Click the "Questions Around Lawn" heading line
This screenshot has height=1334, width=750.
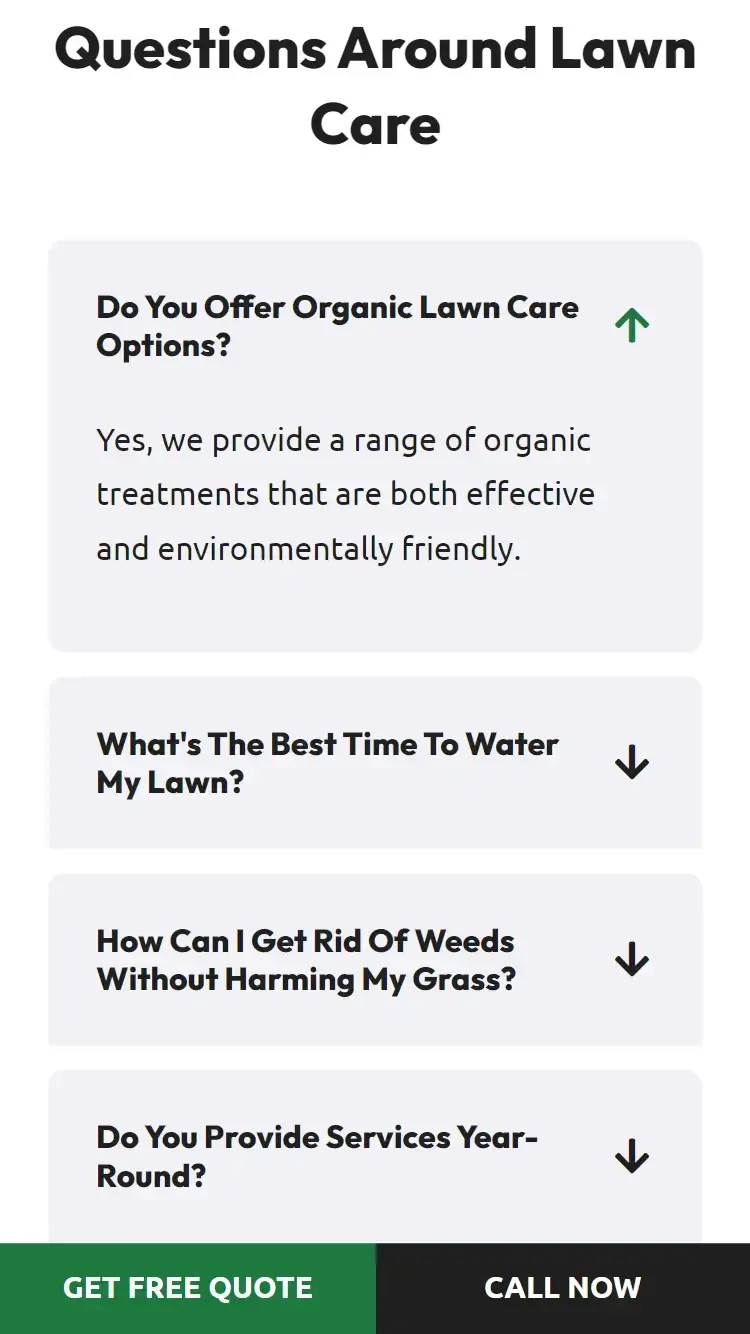tap(375, 48)
